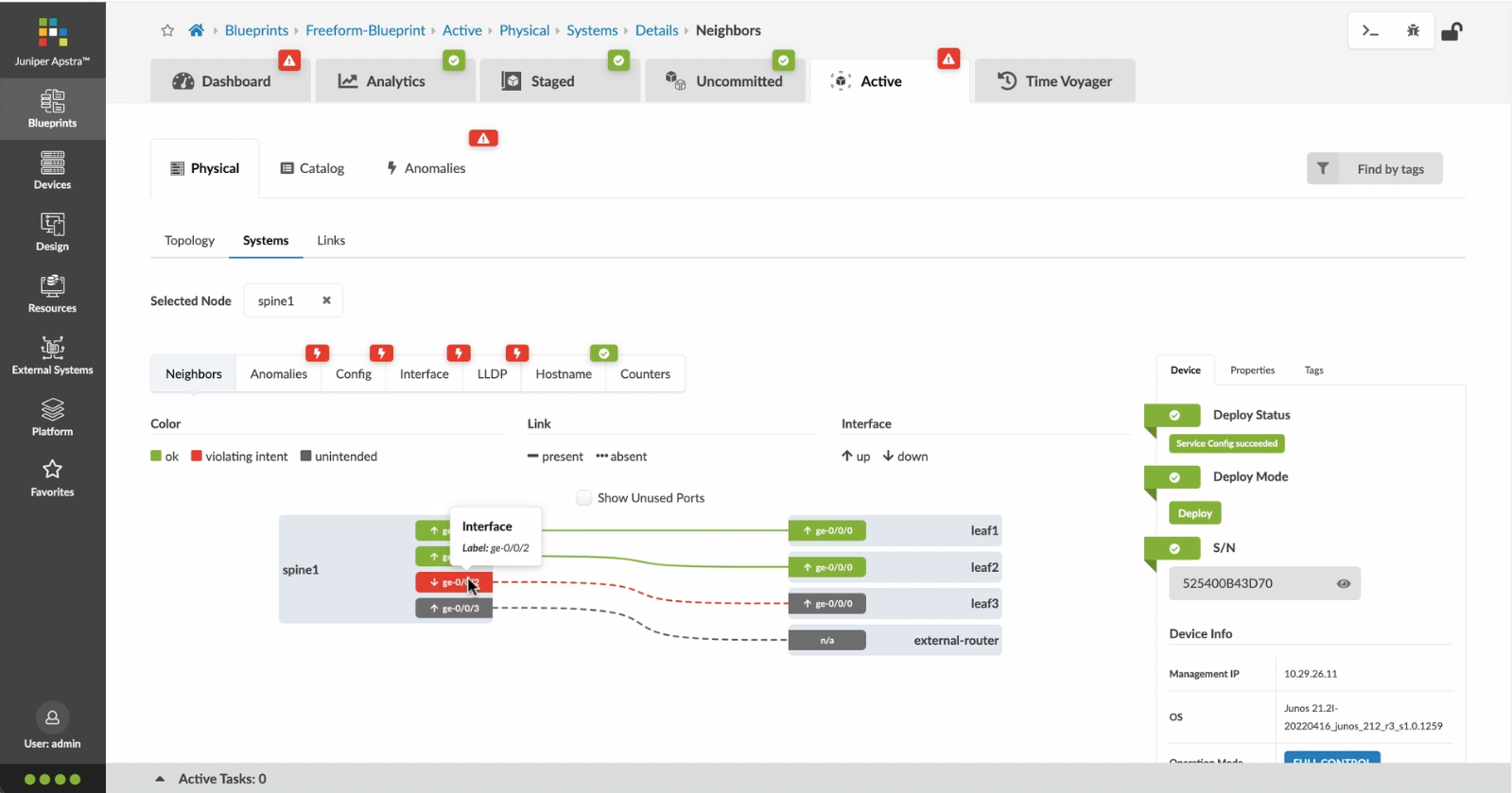
Task: Click the Deploy Mode green check icon
Action: (1174, 477)
